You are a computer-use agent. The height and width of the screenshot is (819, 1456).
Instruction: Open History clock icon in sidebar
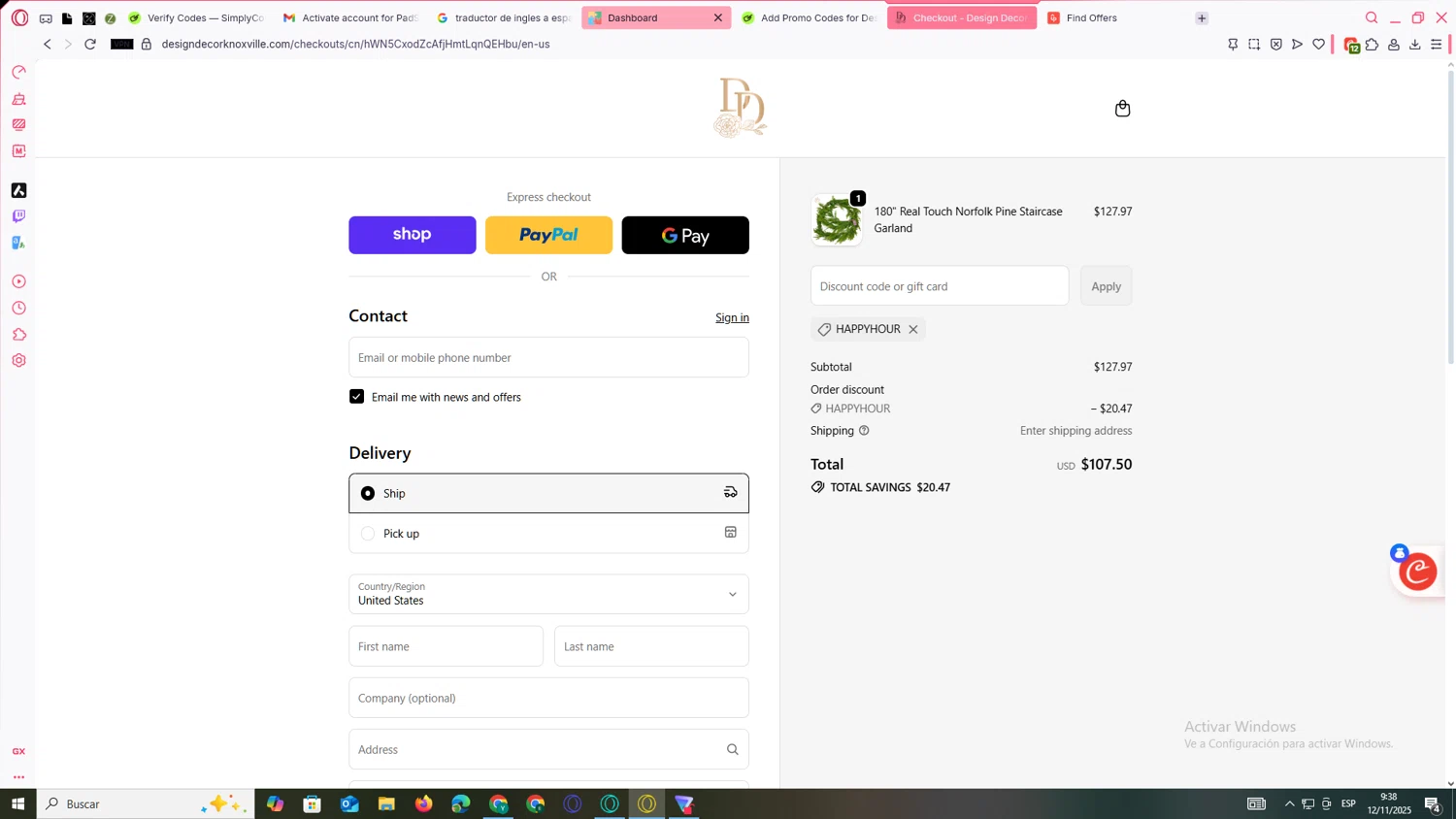point(18,308)
